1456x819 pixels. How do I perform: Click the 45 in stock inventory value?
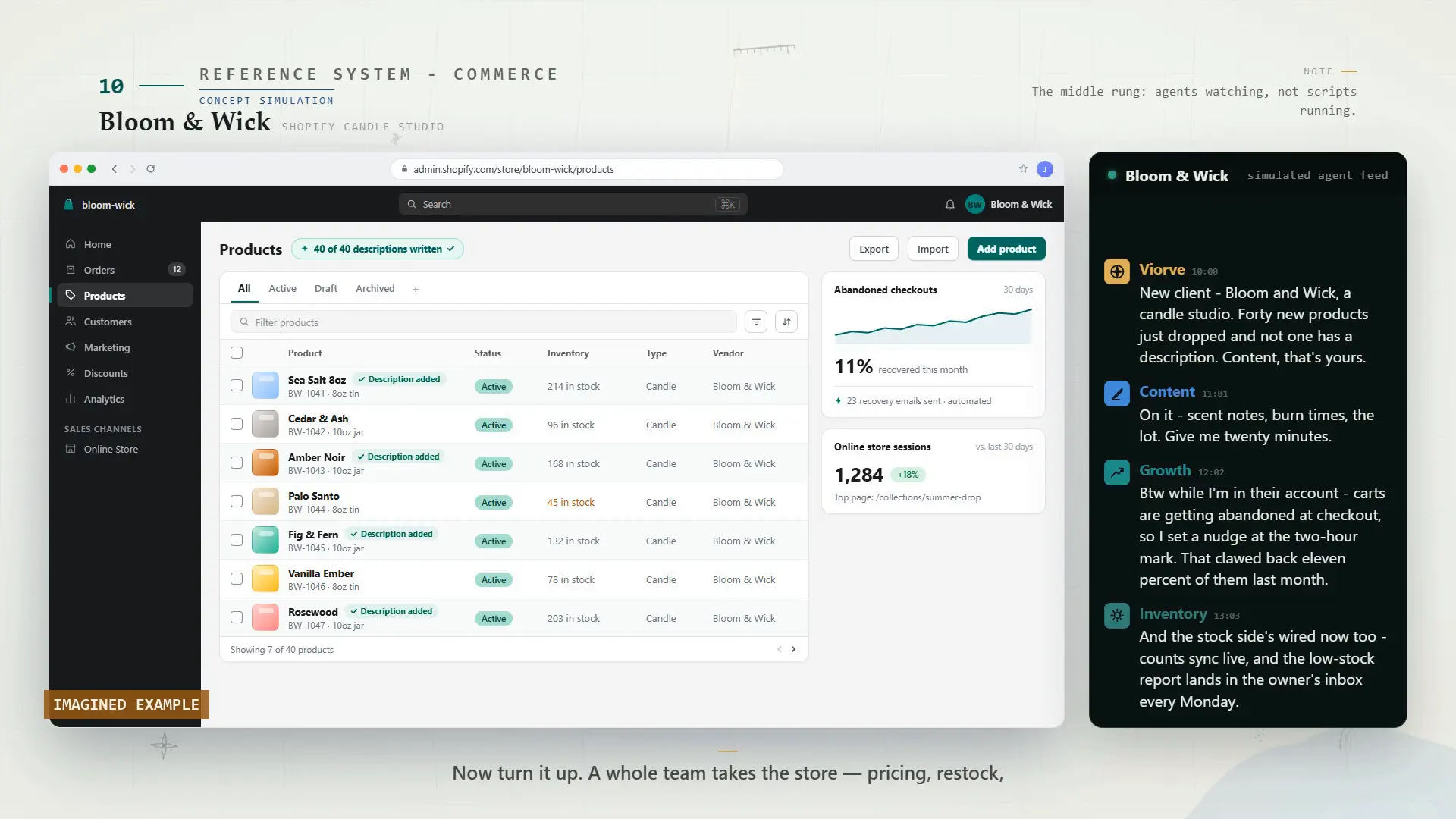click(571, 503)
